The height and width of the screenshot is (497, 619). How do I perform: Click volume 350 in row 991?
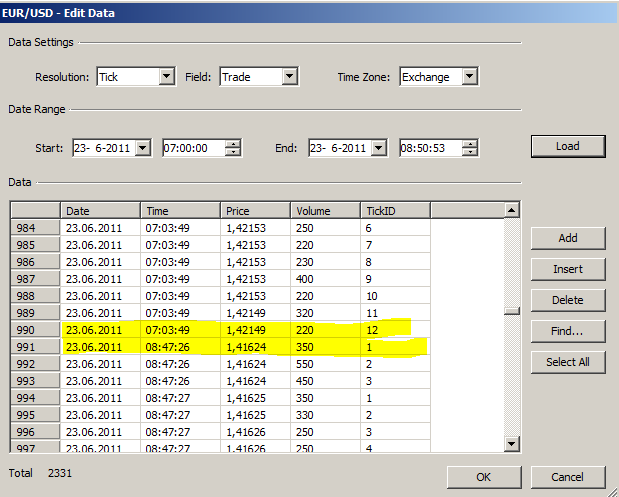point(325,347)
